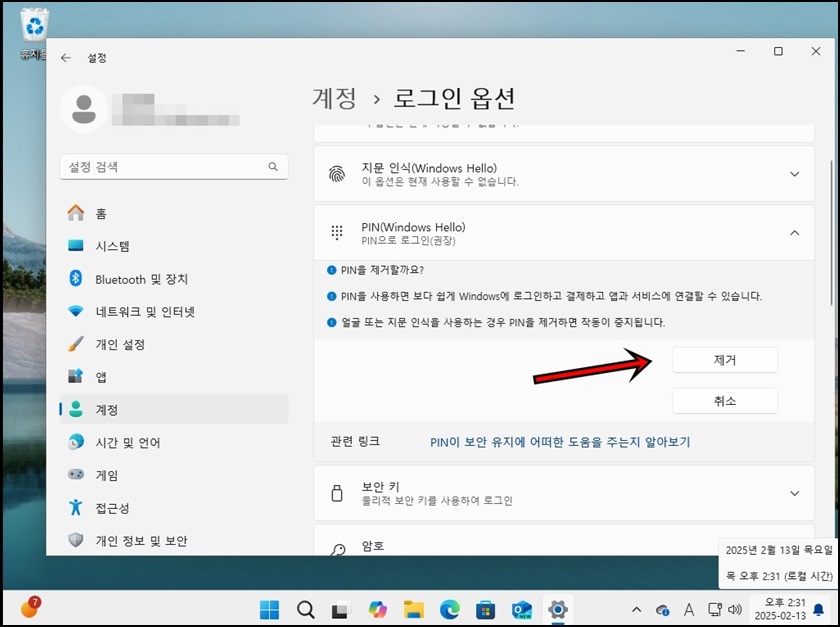The height and width of the screenshot is (627, 840).
Task: Open the notification bell icon
Action: [819, 609]
